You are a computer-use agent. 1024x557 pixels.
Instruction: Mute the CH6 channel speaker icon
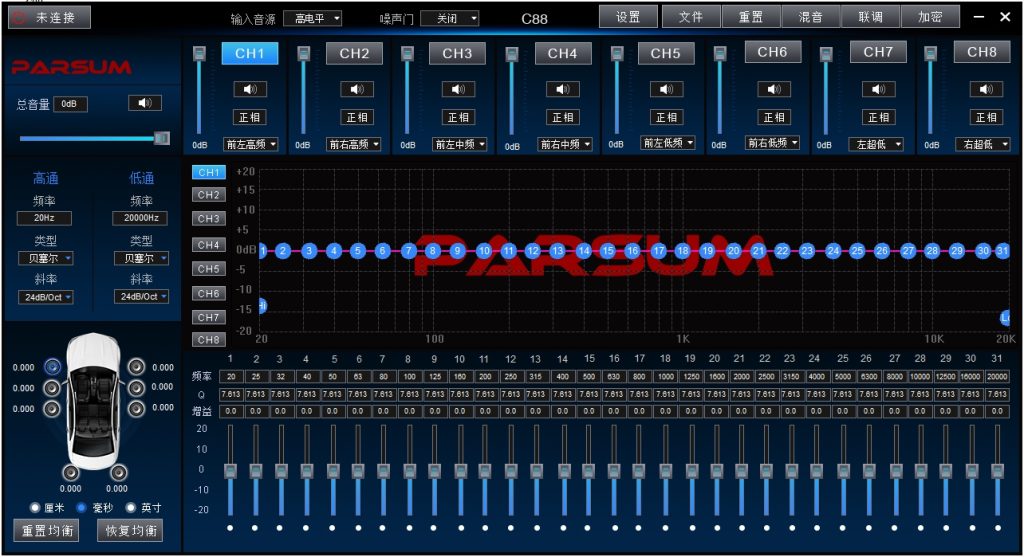coord(774,89)
